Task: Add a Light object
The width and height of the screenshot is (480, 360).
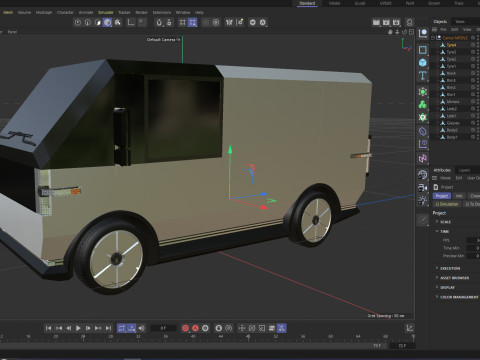Action: click(423, 200)
